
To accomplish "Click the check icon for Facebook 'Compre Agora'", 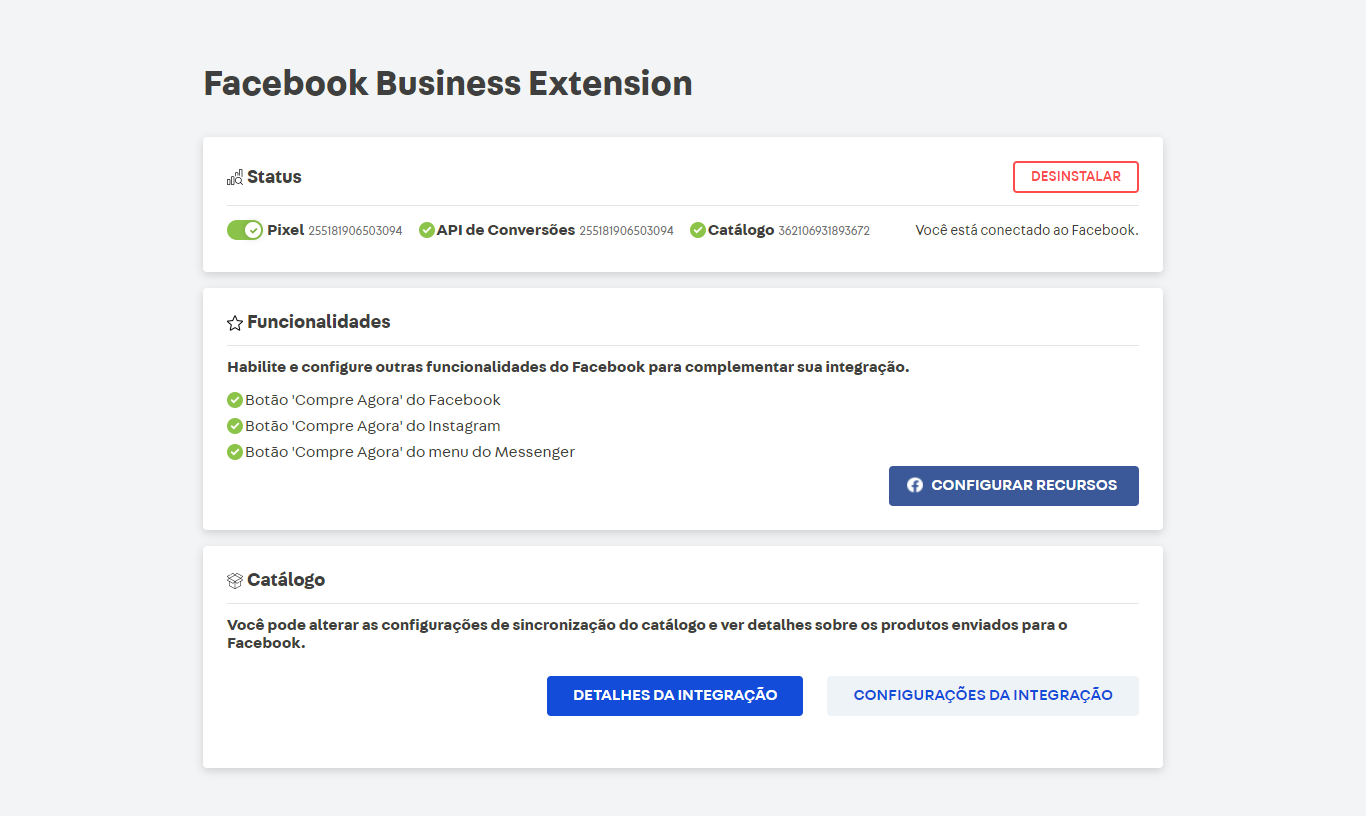I will [235, 400].
